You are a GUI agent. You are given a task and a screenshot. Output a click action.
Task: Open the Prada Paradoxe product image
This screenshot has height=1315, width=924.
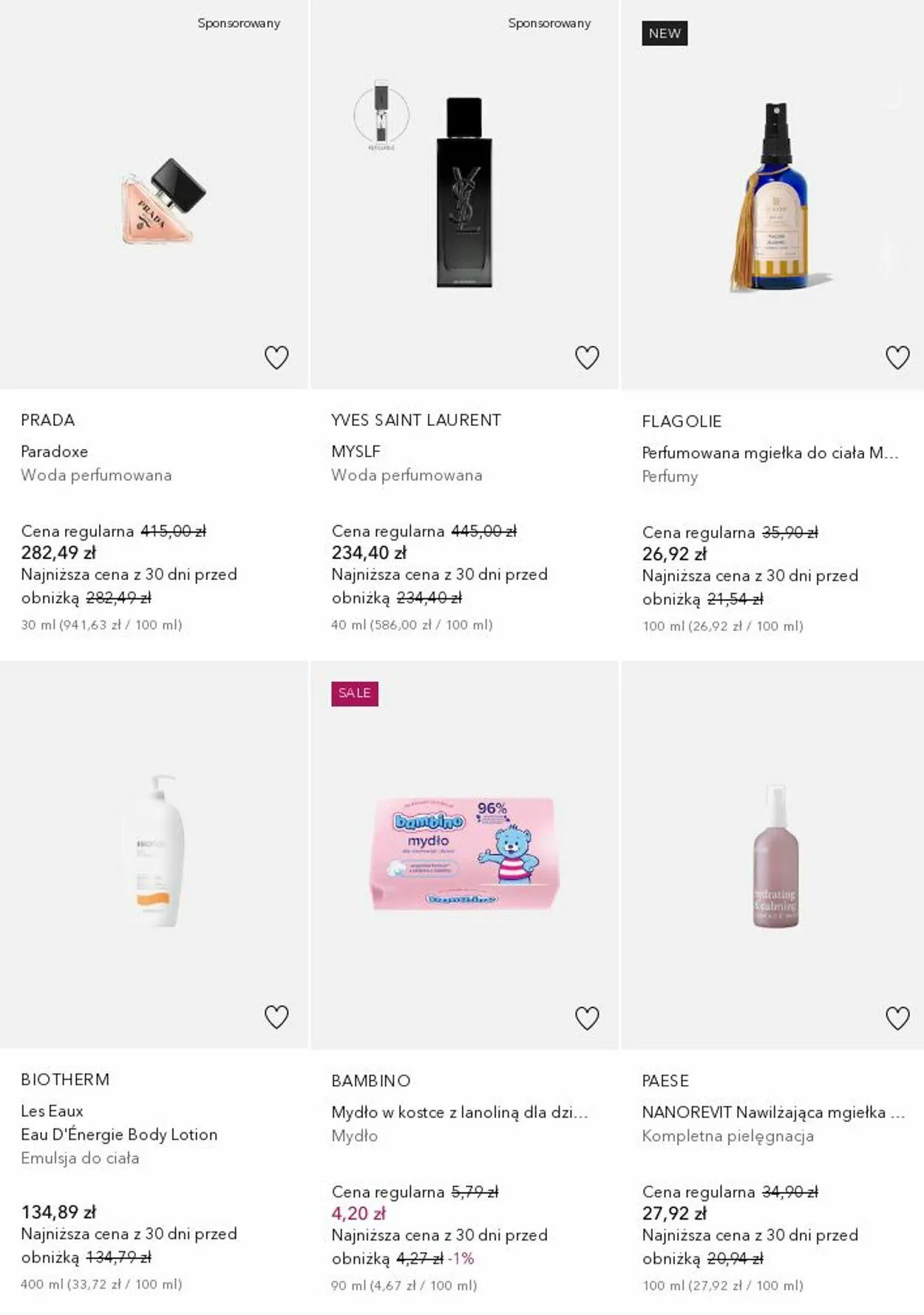pyautogui.click(x=163, y=201)
